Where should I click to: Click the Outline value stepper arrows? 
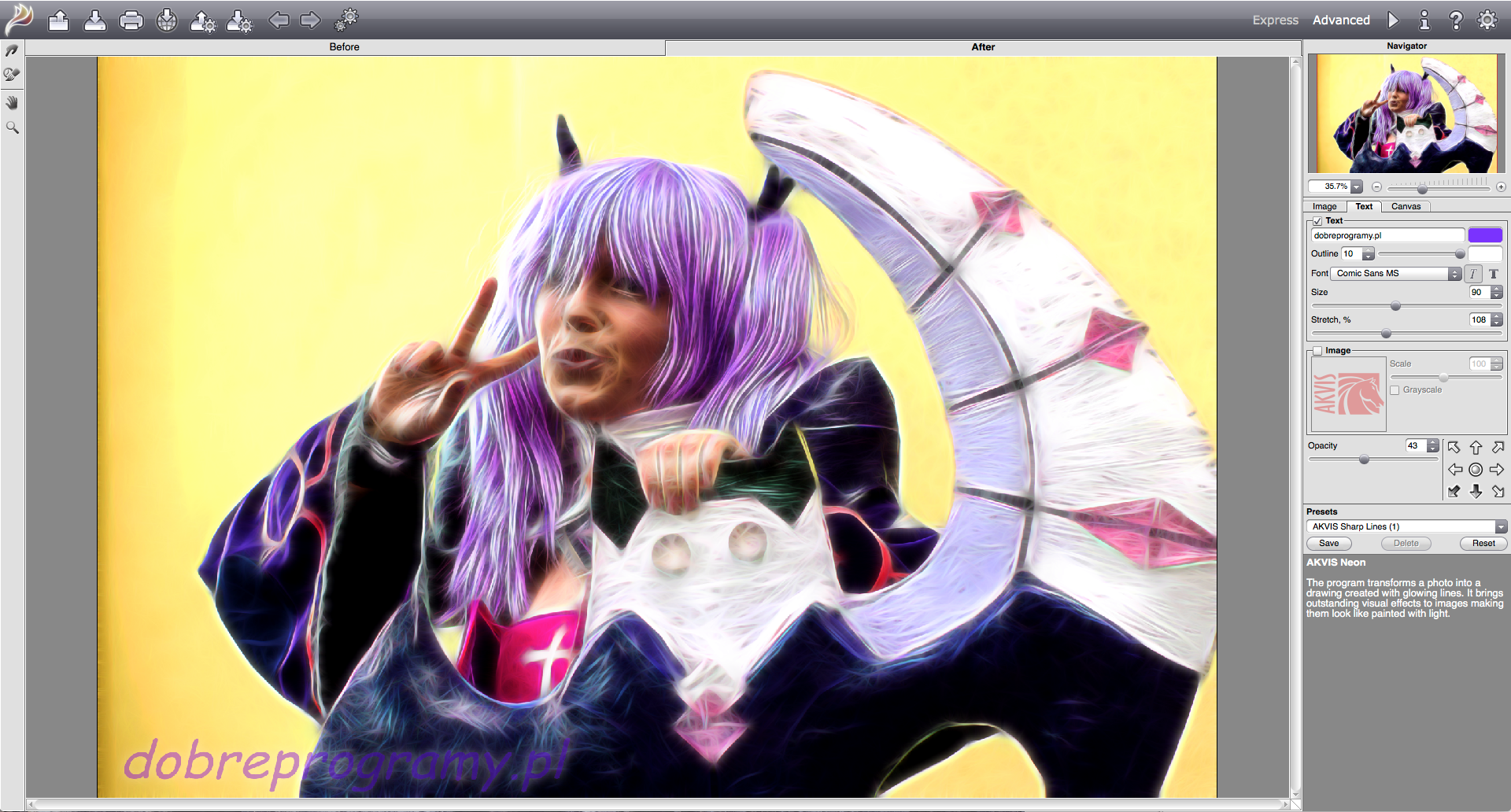point(1369,254)
